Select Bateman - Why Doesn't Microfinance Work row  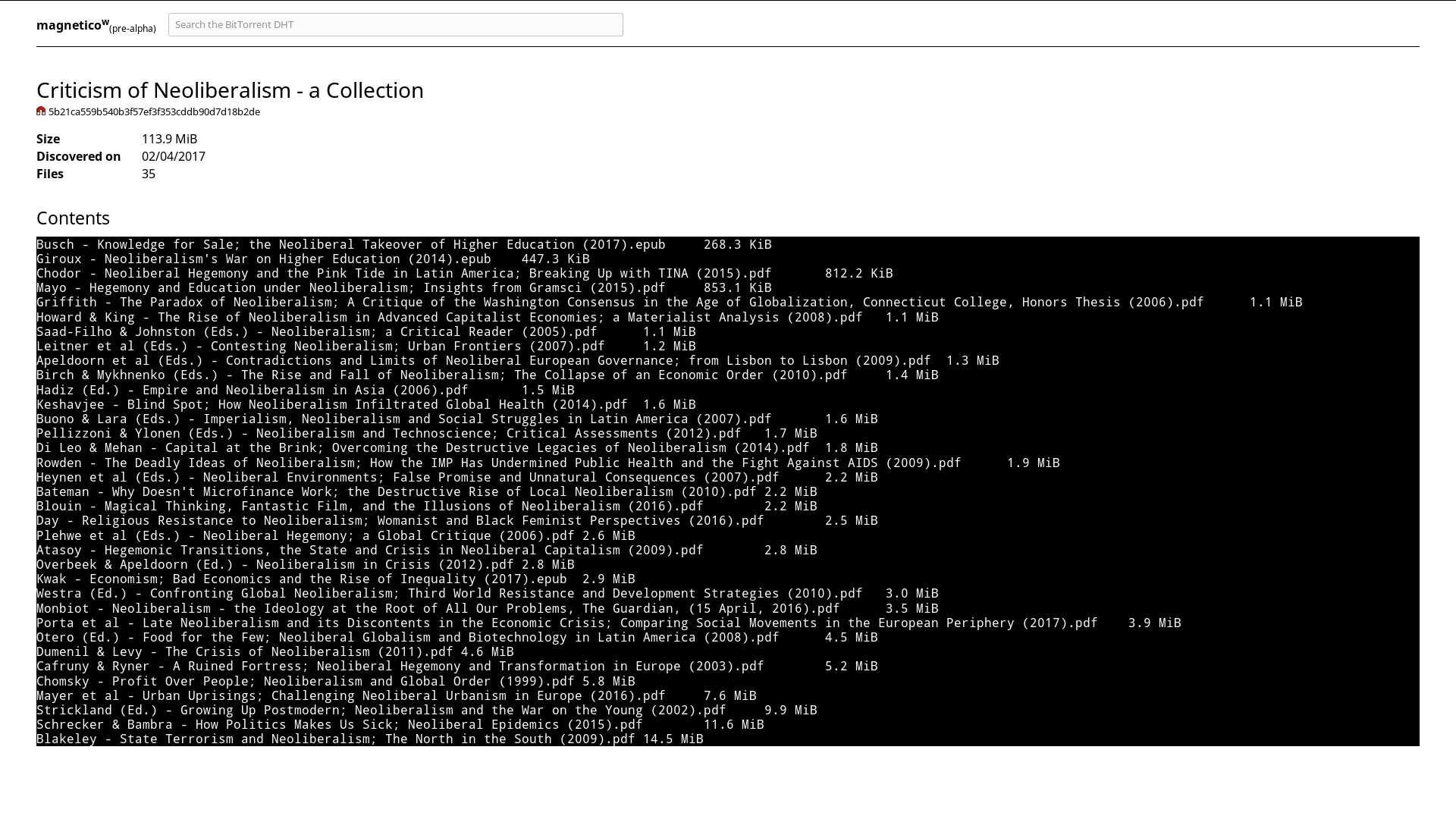click(x=427, y=491)
